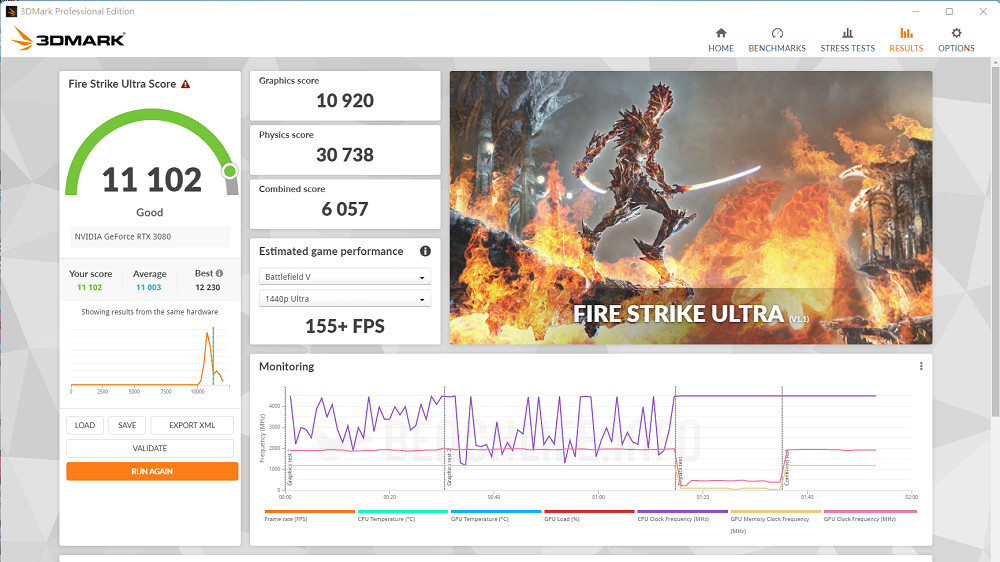
Task: Click the orange RUN AGAIN button
Action: [x=152, y=471]
